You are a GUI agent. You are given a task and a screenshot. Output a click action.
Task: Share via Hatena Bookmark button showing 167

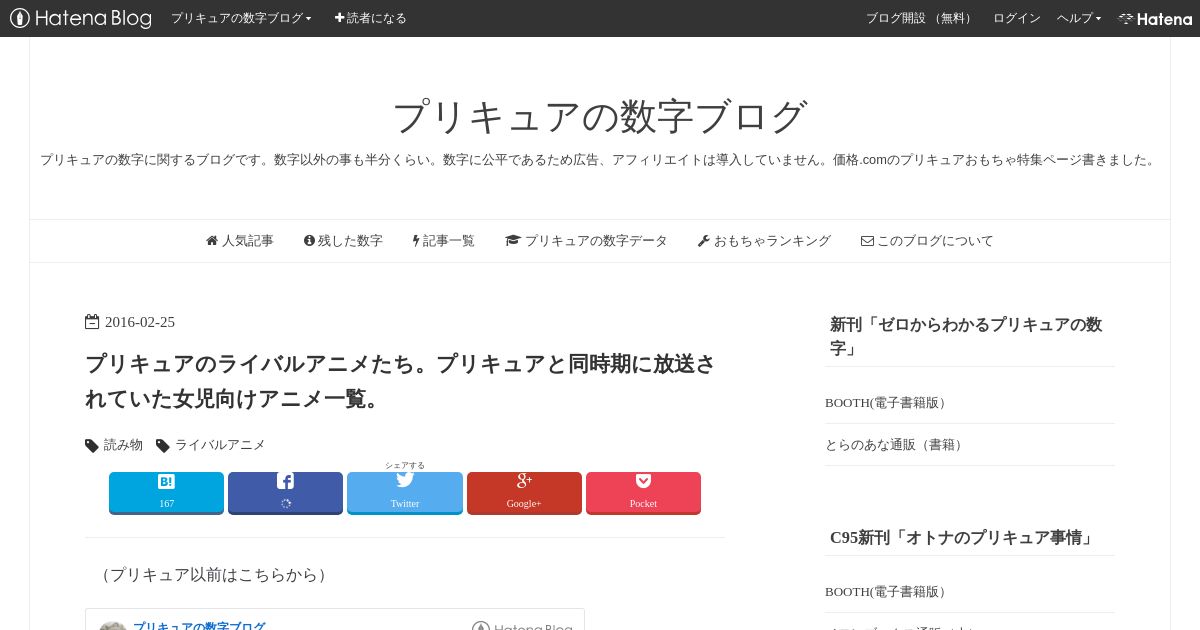166,493
